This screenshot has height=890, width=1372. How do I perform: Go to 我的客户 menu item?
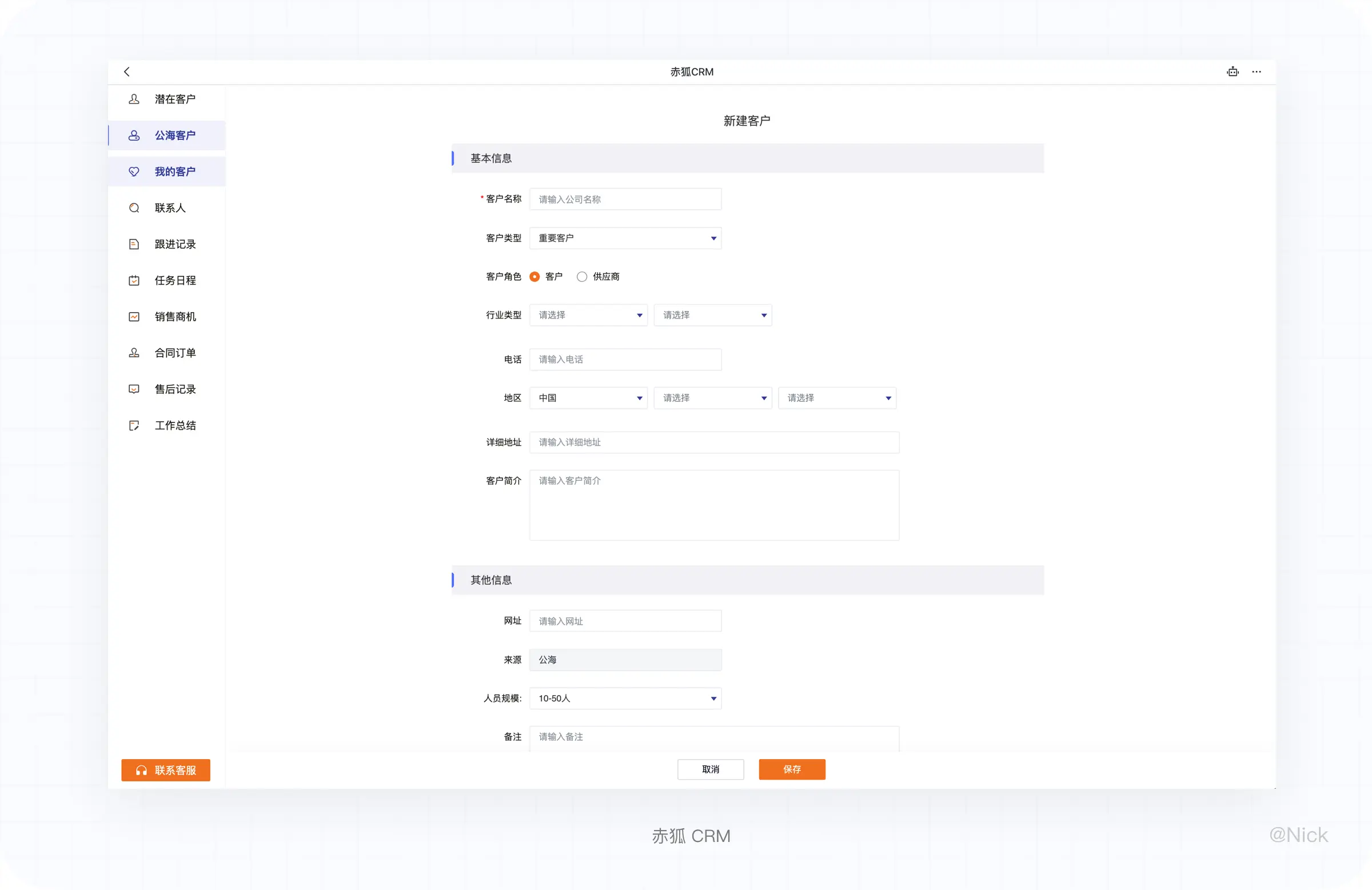[166, 172]
